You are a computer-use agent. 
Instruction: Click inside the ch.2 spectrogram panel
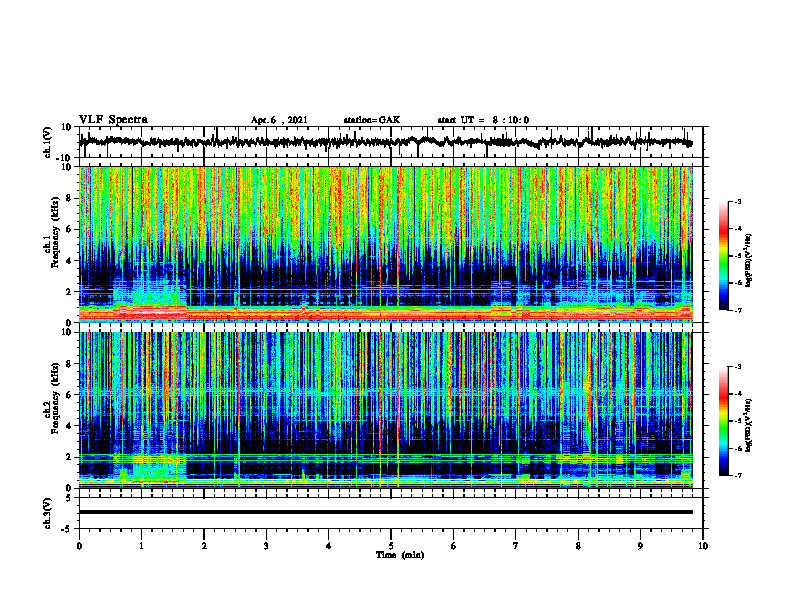point(386,410)
